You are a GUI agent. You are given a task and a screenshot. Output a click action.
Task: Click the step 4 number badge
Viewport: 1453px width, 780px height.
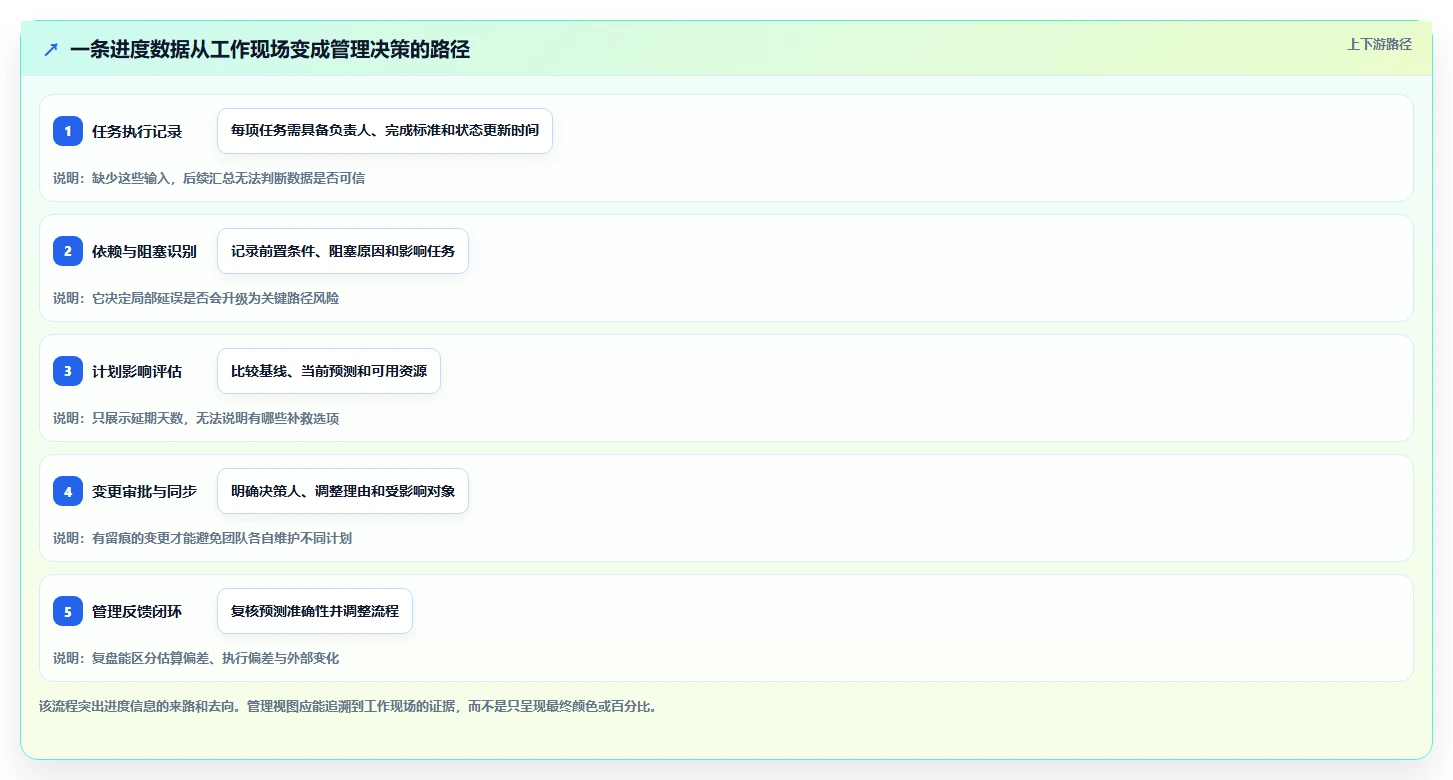coord(68,491)
